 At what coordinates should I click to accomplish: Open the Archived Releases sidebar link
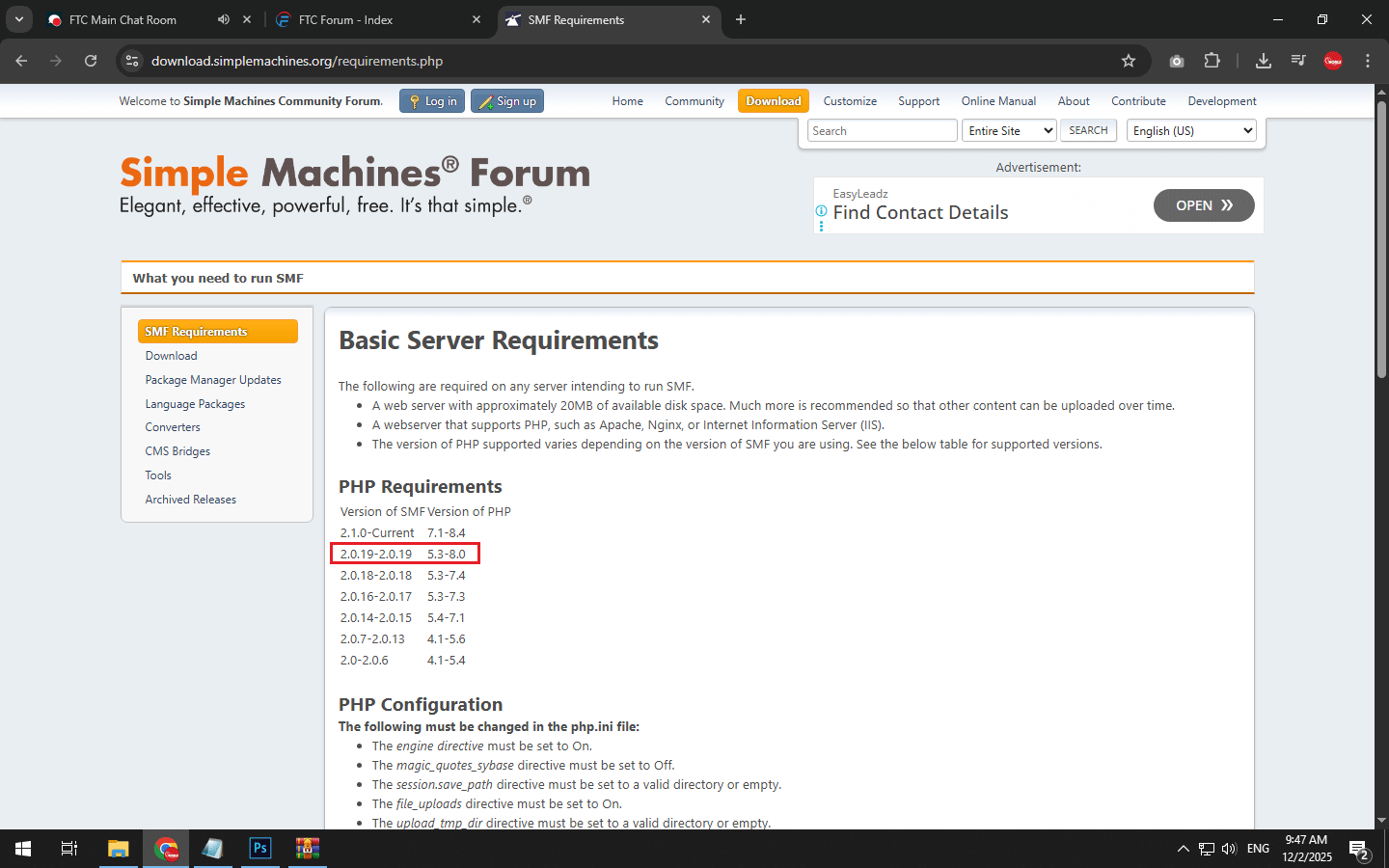tap(190, 500)
